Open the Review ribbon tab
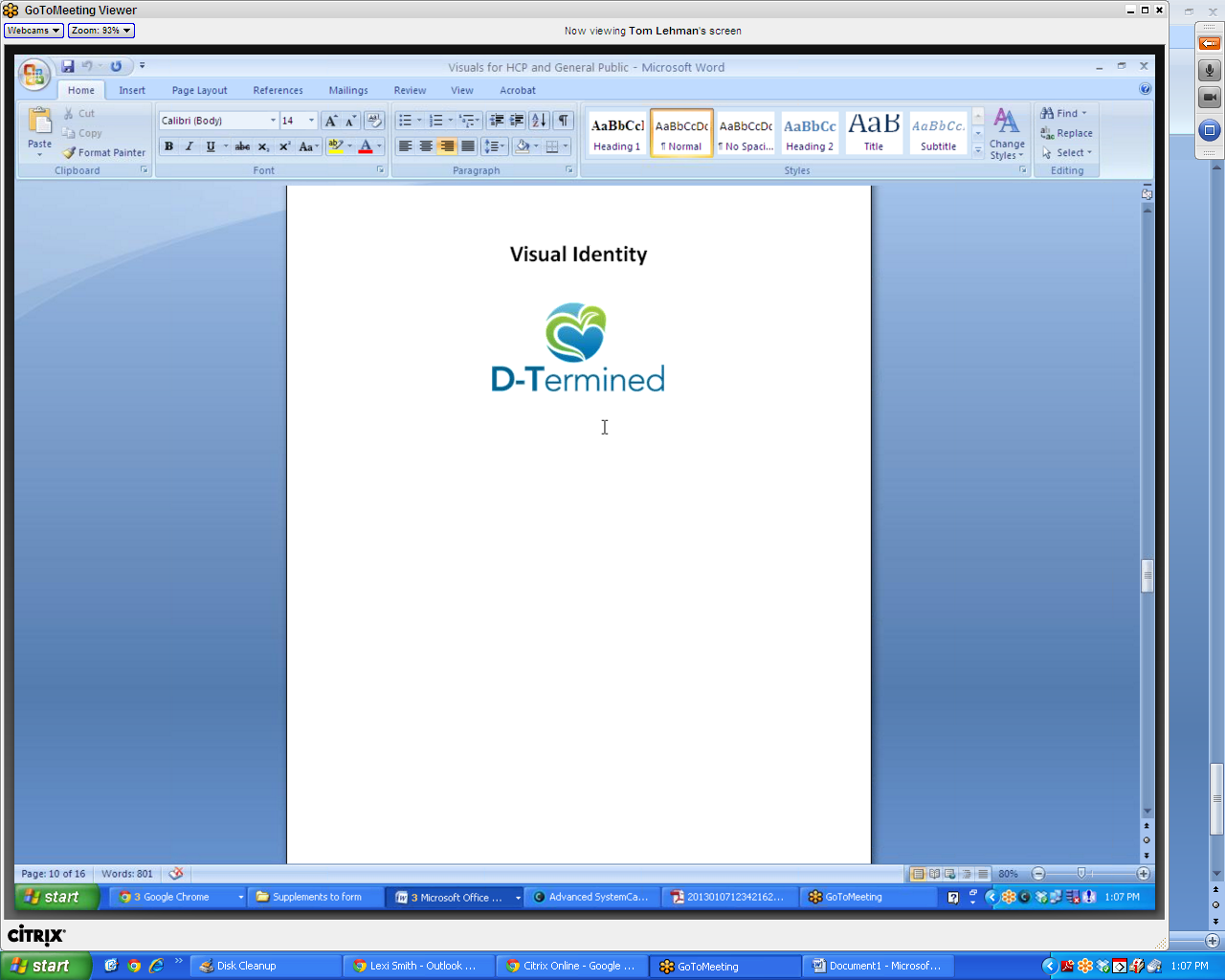Screen dimensions: 1225x980 410,90
